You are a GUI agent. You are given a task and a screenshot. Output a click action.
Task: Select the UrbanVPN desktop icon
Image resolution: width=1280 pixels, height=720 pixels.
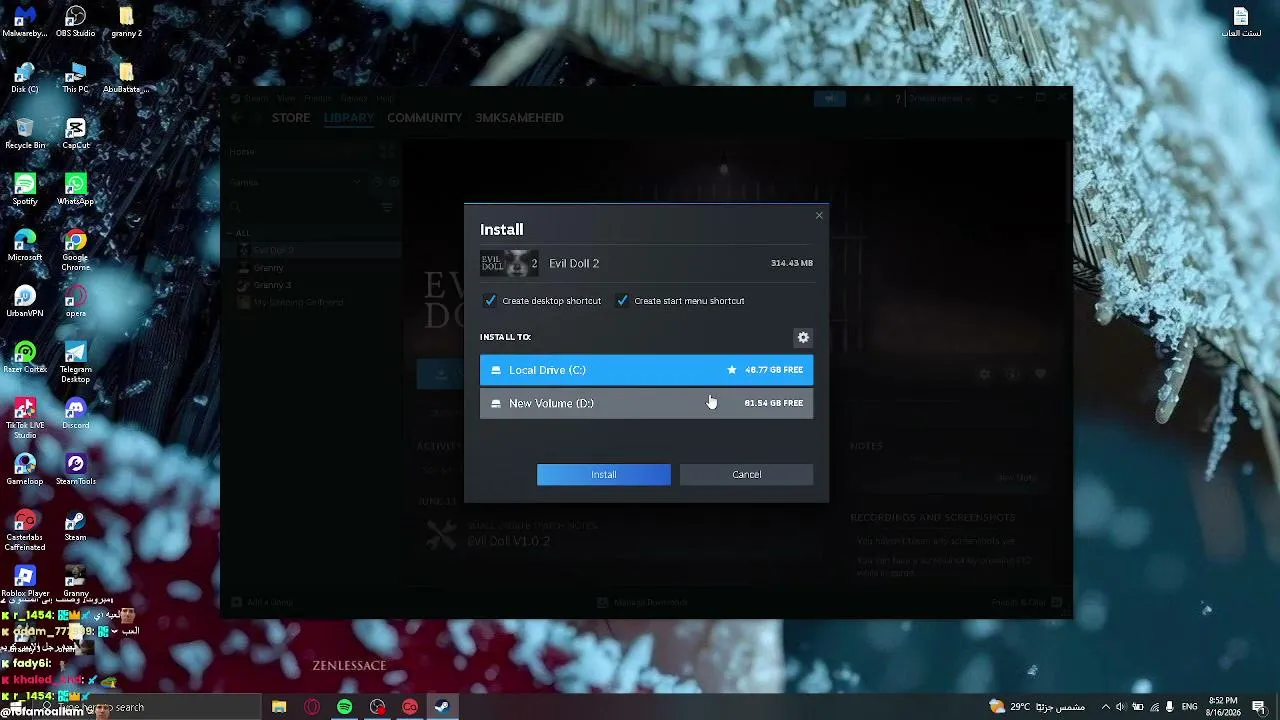[x=25, y=302]
